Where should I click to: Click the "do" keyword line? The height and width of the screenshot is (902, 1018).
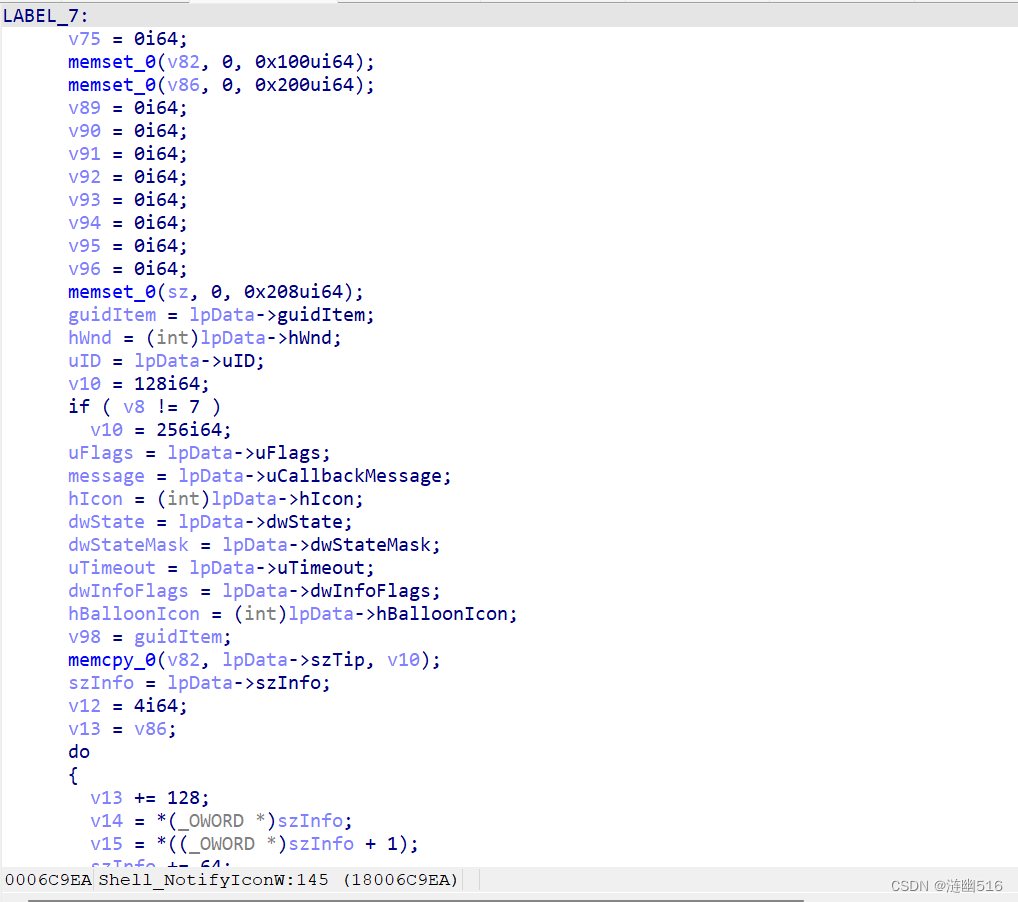[x=79, y=753]
